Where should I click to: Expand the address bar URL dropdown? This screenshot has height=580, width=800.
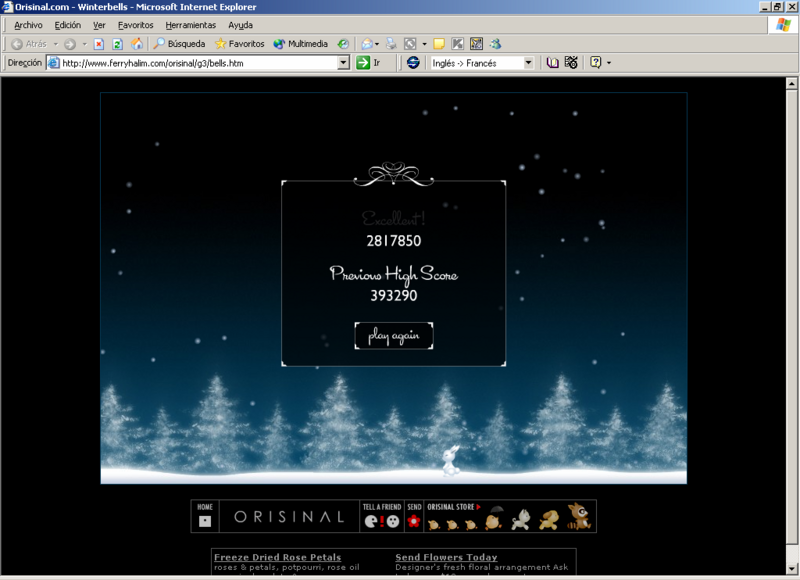(x=343, y=62)
